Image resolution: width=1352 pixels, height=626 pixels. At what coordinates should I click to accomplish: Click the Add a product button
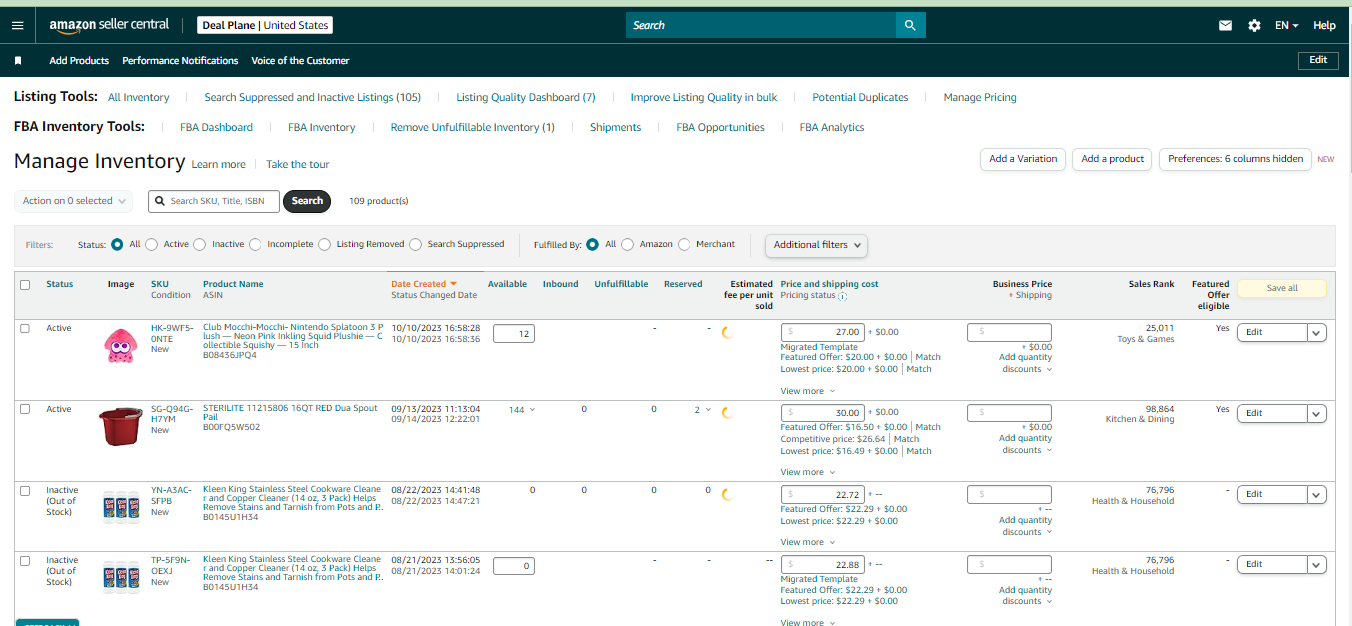click(x=1113, y=159)
